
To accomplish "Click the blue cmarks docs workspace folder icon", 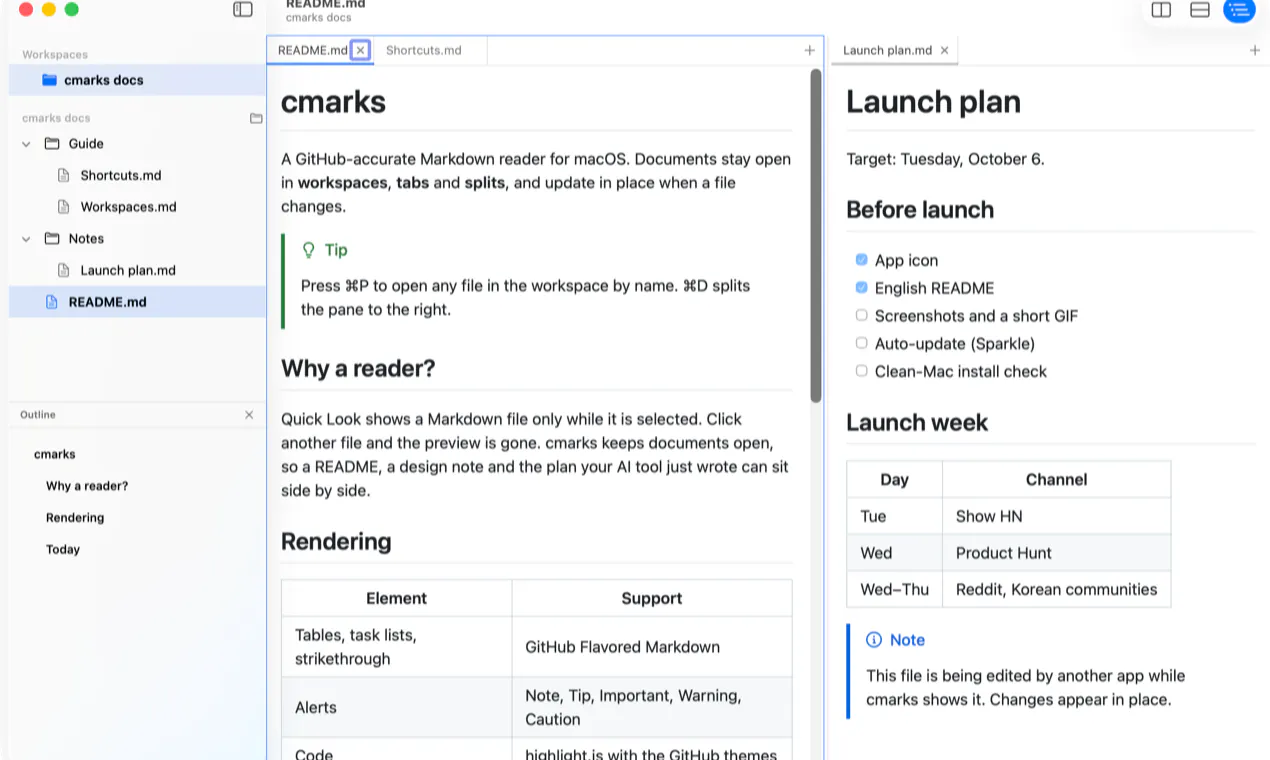I will coord(49,80).
